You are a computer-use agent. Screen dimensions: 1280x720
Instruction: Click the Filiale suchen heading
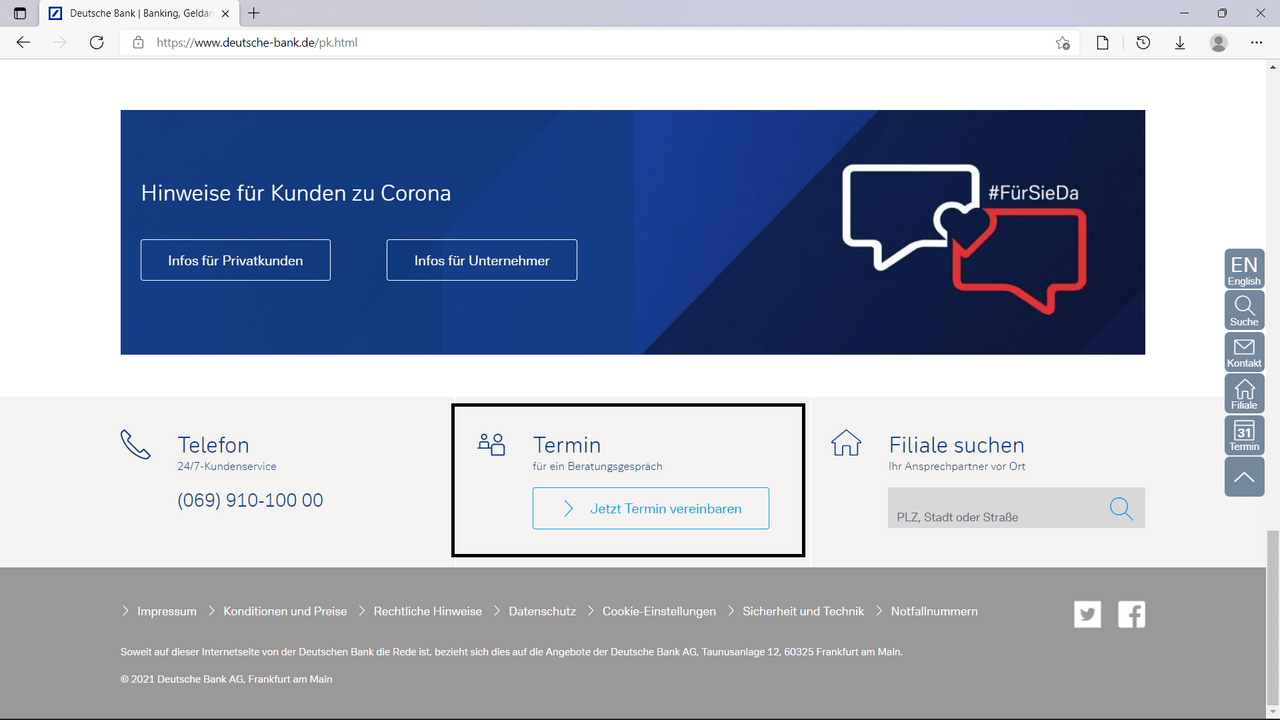pyautogui.click(x=957, y=445)
